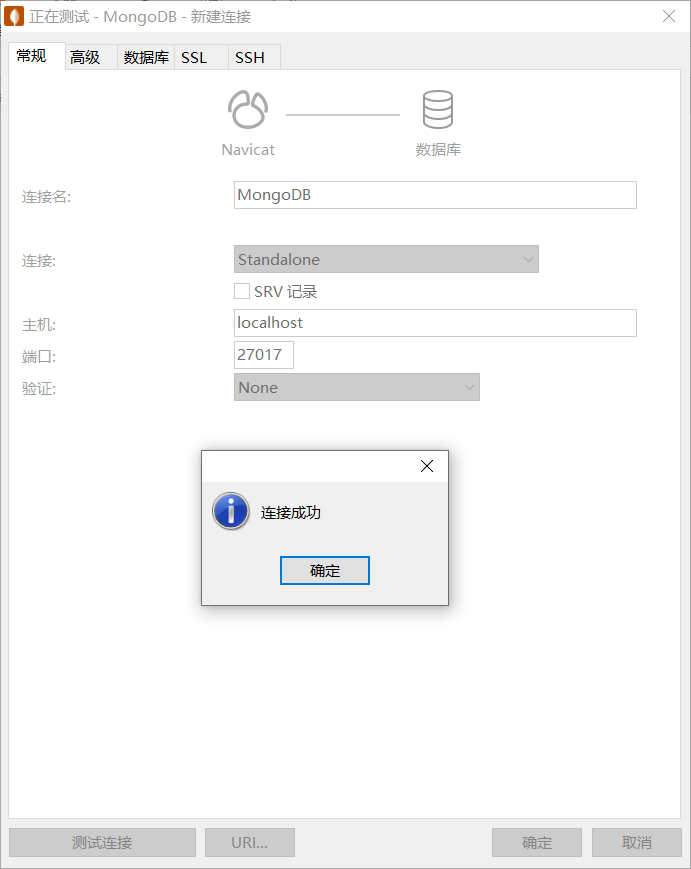This screenshot has height=869, width=691.
Task: Click the 端口: label
Action: point(39,356)
